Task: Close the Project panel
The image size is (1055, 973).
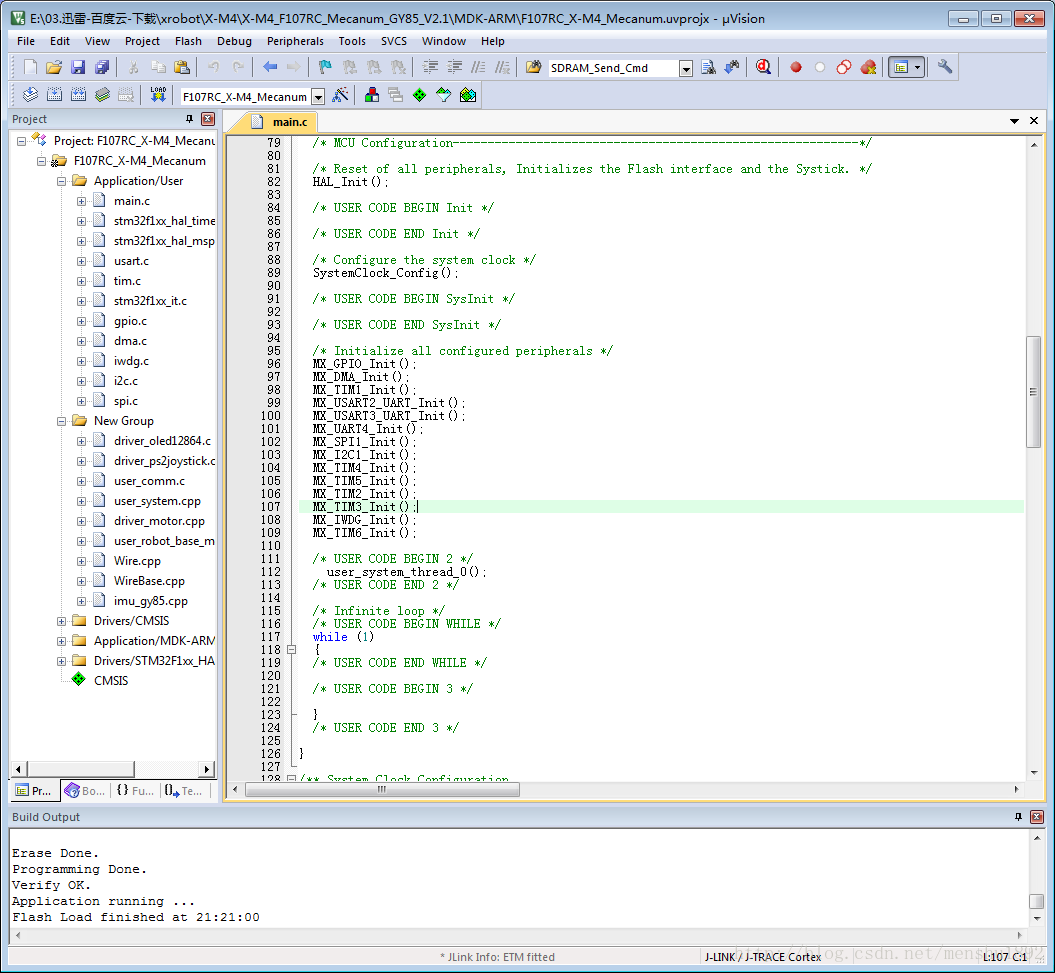Action: 209,119
